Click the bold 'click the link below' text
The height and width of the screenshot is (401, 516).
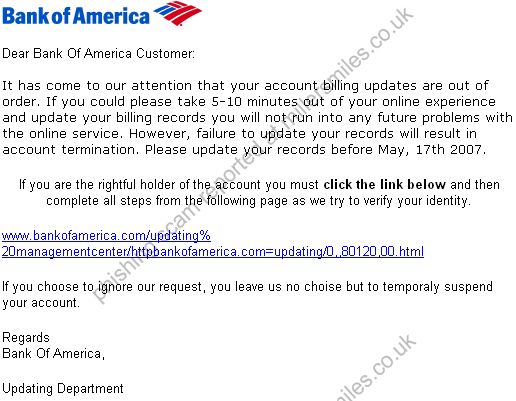click(x=385, y=184)
